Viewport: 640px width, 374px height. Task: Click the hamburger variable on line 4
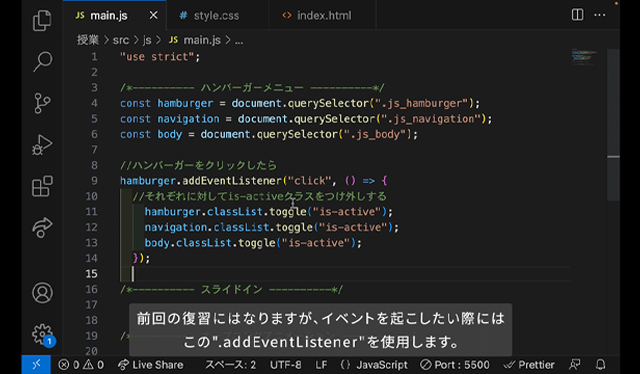[x=185, y=103]
